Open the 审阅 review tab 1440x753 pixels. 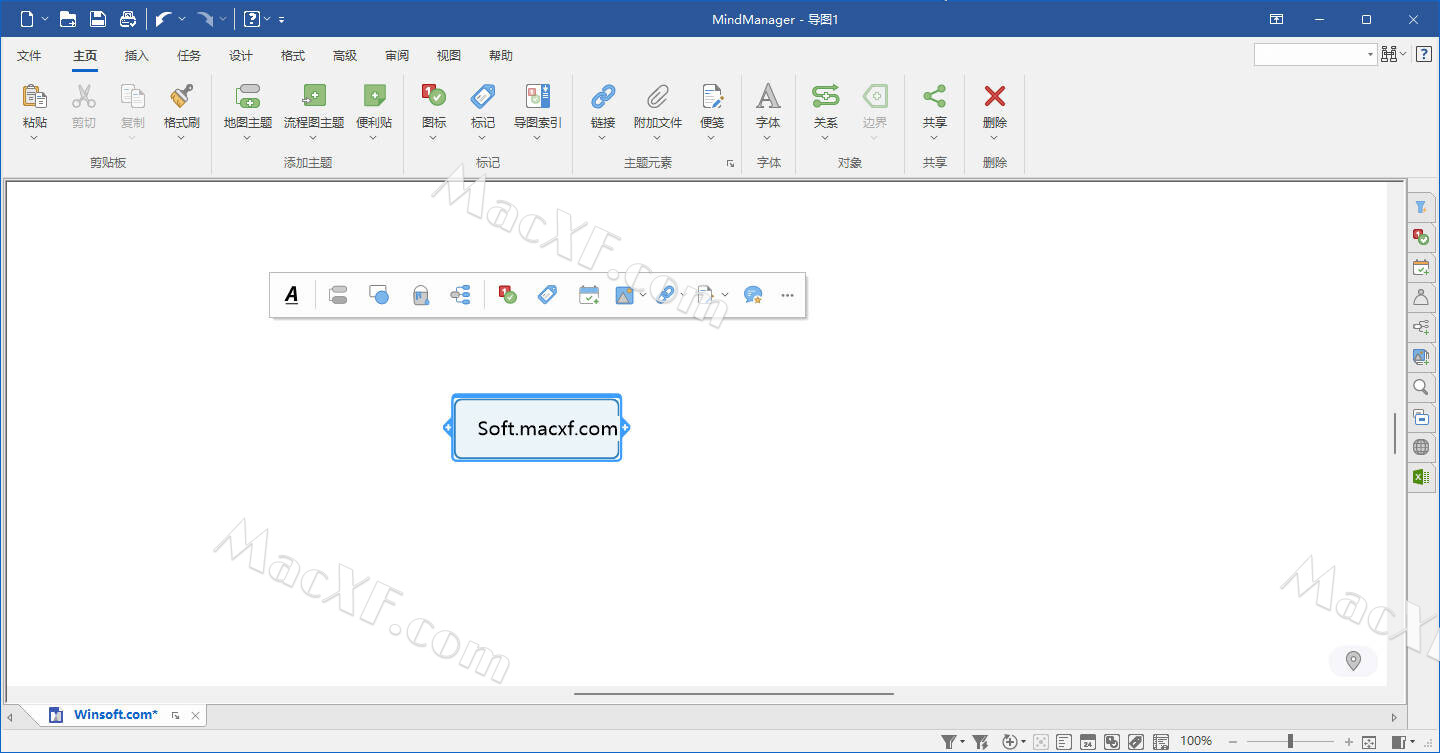click(397, 56)
